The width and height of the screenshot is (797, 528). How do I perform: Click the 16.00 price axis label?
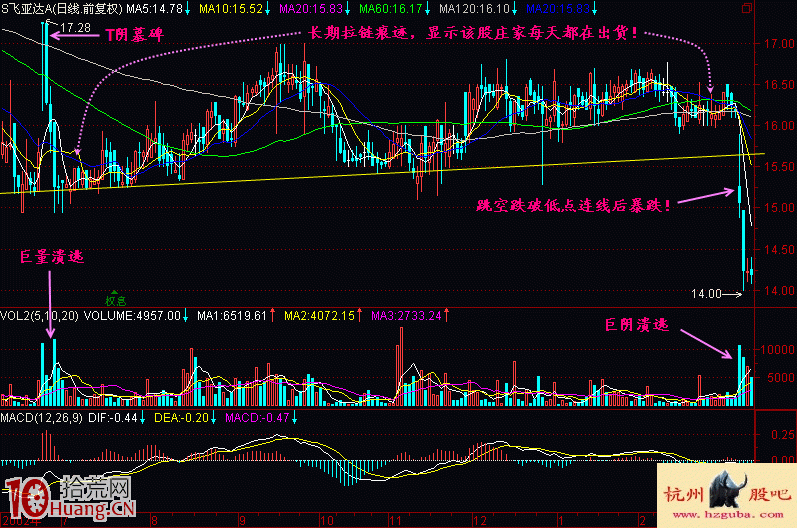coord(780,125)
